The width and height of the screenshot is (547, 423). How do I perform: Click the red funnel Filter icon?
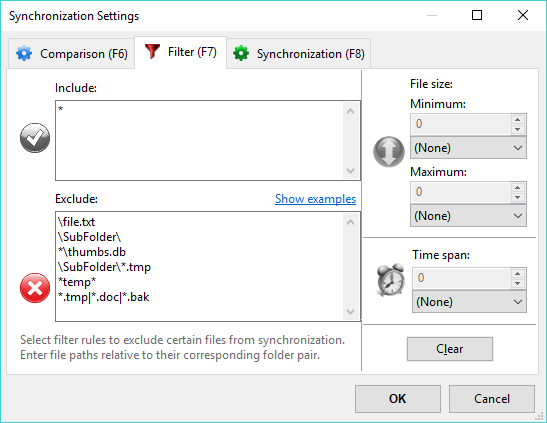point(152,52)
